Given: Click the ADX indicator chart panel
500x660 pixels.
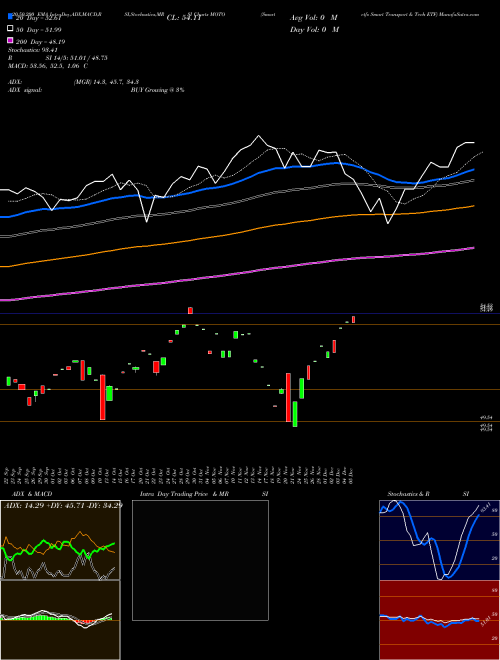Looking at the screenshot, I should (60, 540).
